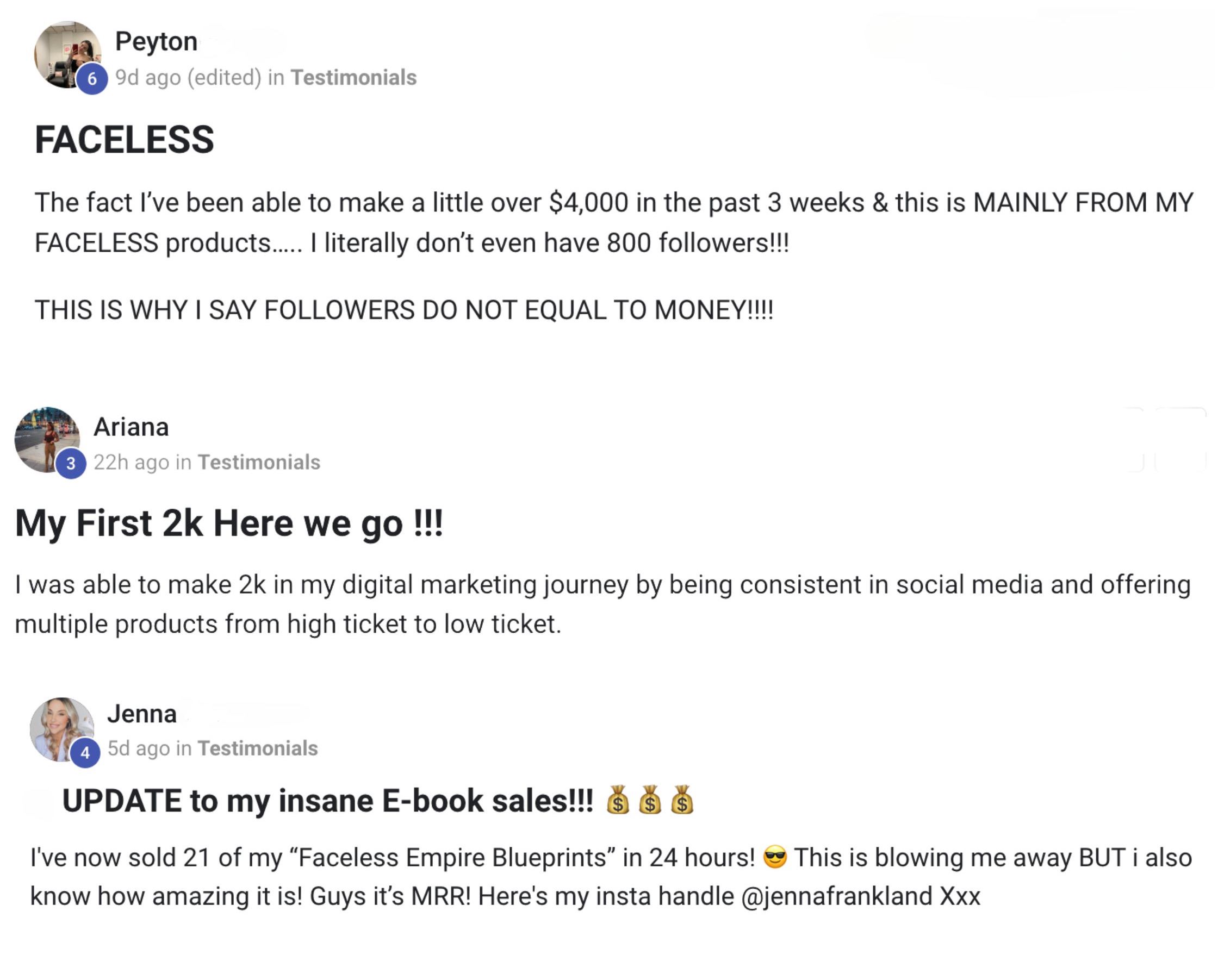
Task: Click the "22h ago" timestamp
Action: [131, 462]
